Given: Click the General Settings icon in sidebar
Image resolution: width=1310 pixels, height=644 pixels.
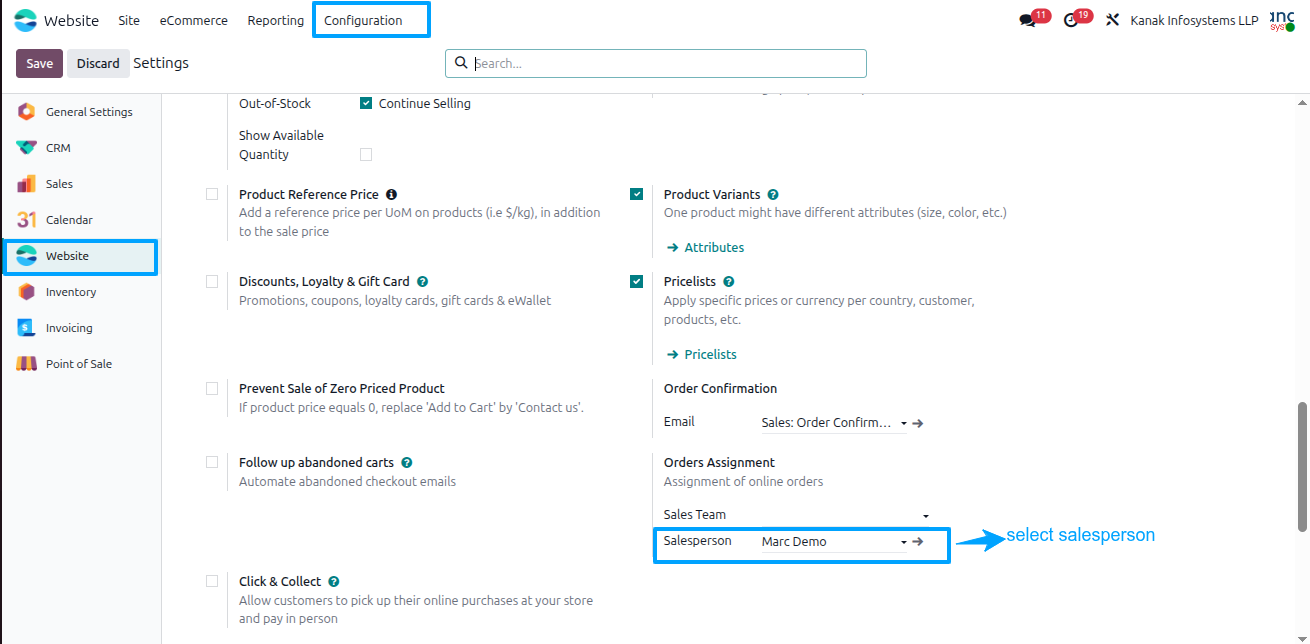Looking at the screenshot, I should 27,112.
